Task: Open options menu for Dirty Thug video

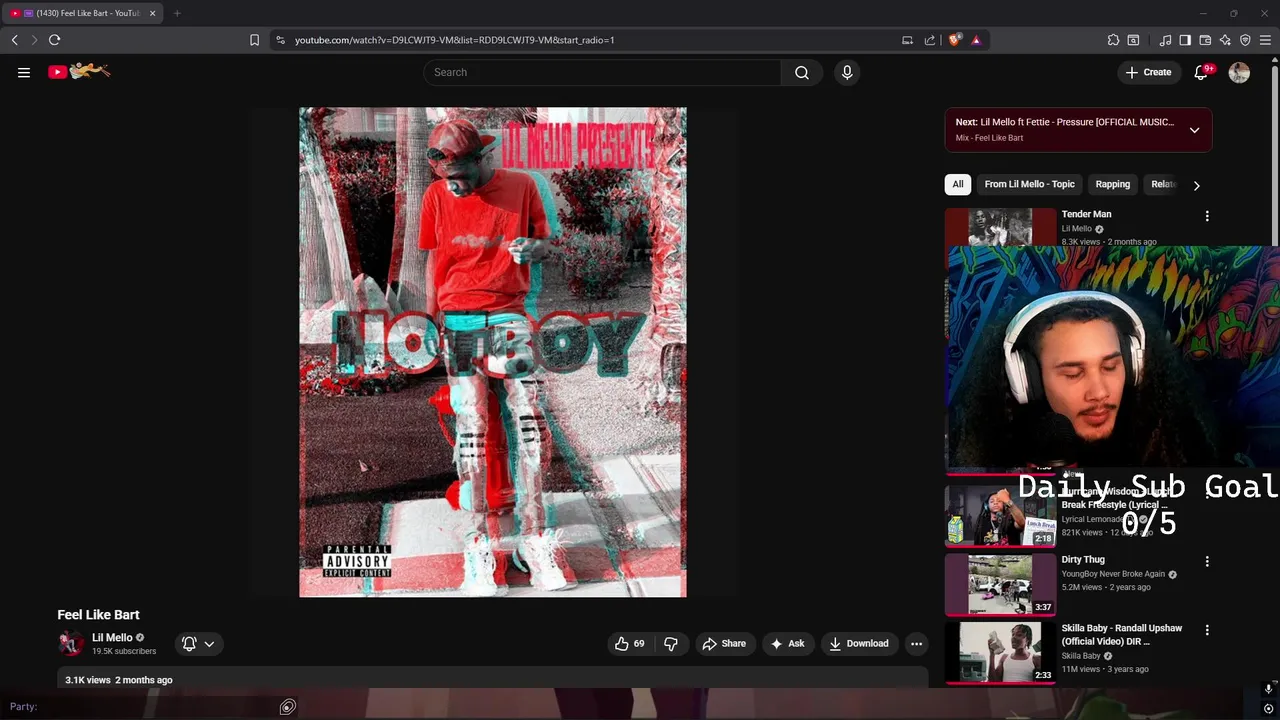Action: pyautogui.click(x=1207, y=562)
